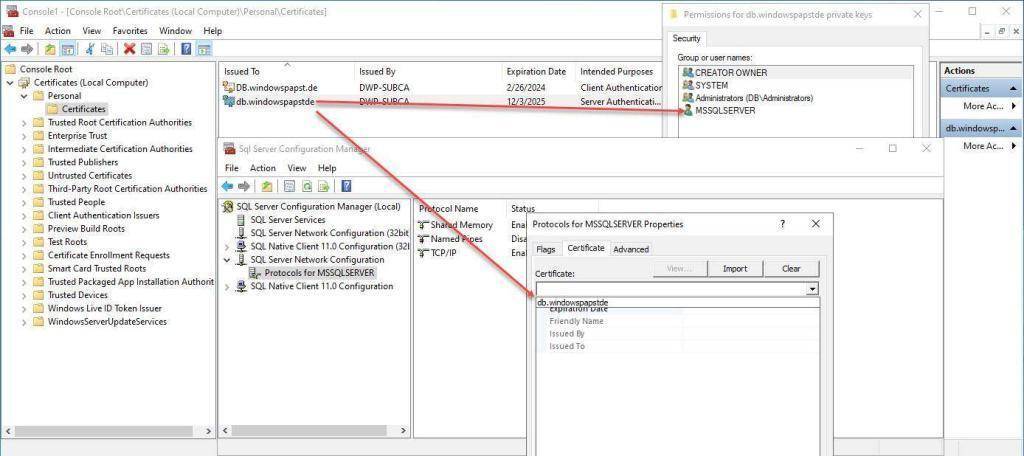Select Untrusted Certificates folder
The width and height of the screenshot is (1024, 456).
pyautogui.click(x=89, y=176)
